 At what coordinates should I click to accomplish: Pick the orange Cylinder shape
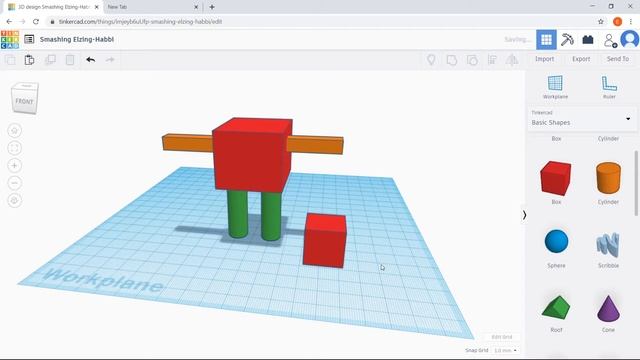608,178
